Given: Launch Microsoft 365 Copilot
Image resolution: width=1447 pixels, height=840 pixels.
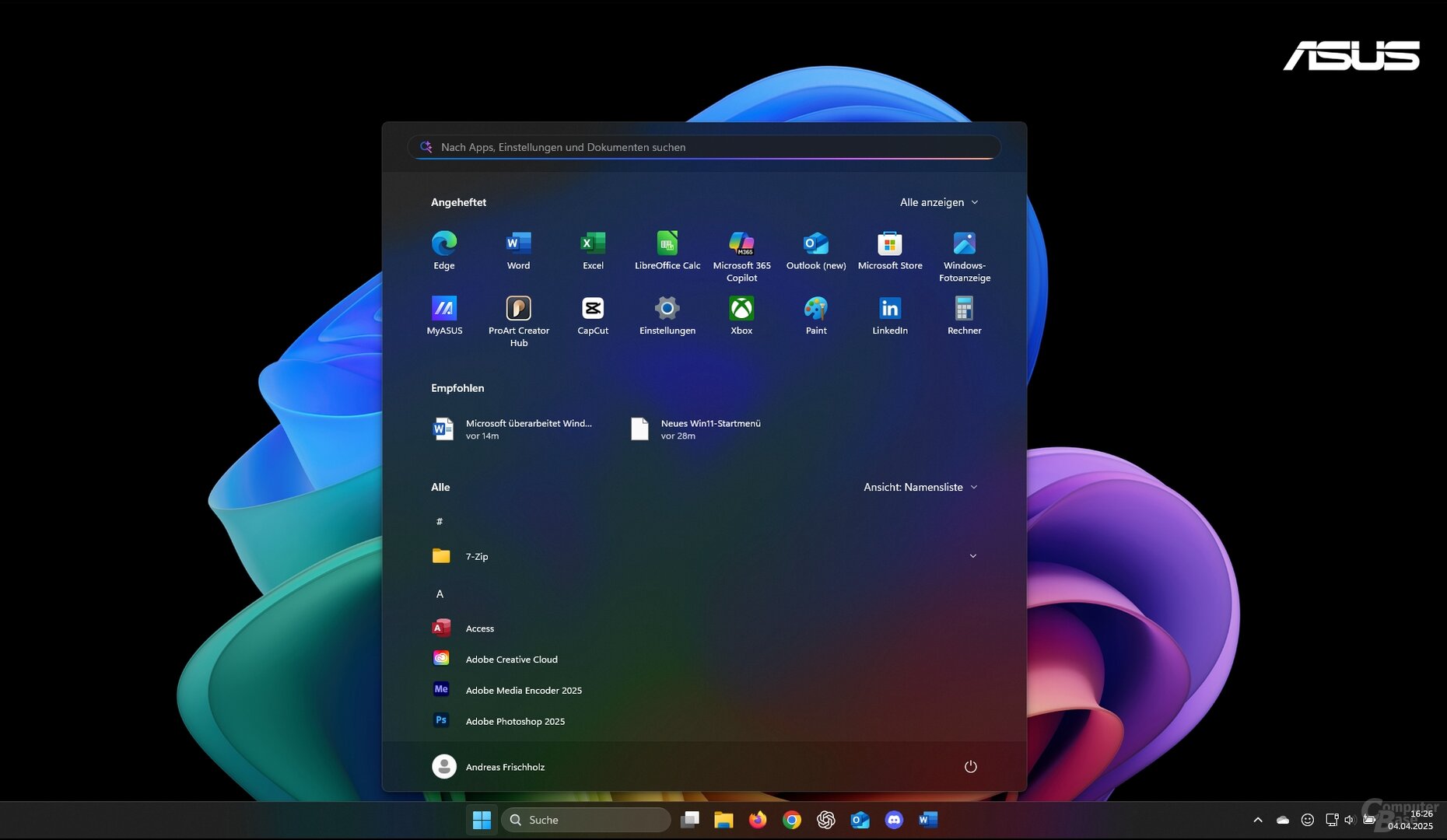Looking at the screenshot, I should [741, 257].
